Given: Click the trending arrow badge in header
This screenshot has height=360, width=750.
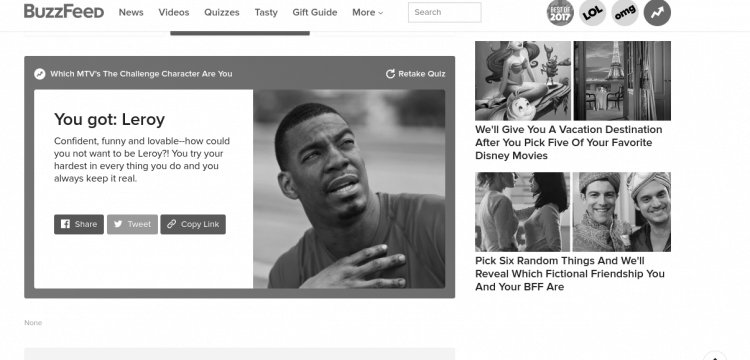Looking at the screenshot, I should (657, 12).
